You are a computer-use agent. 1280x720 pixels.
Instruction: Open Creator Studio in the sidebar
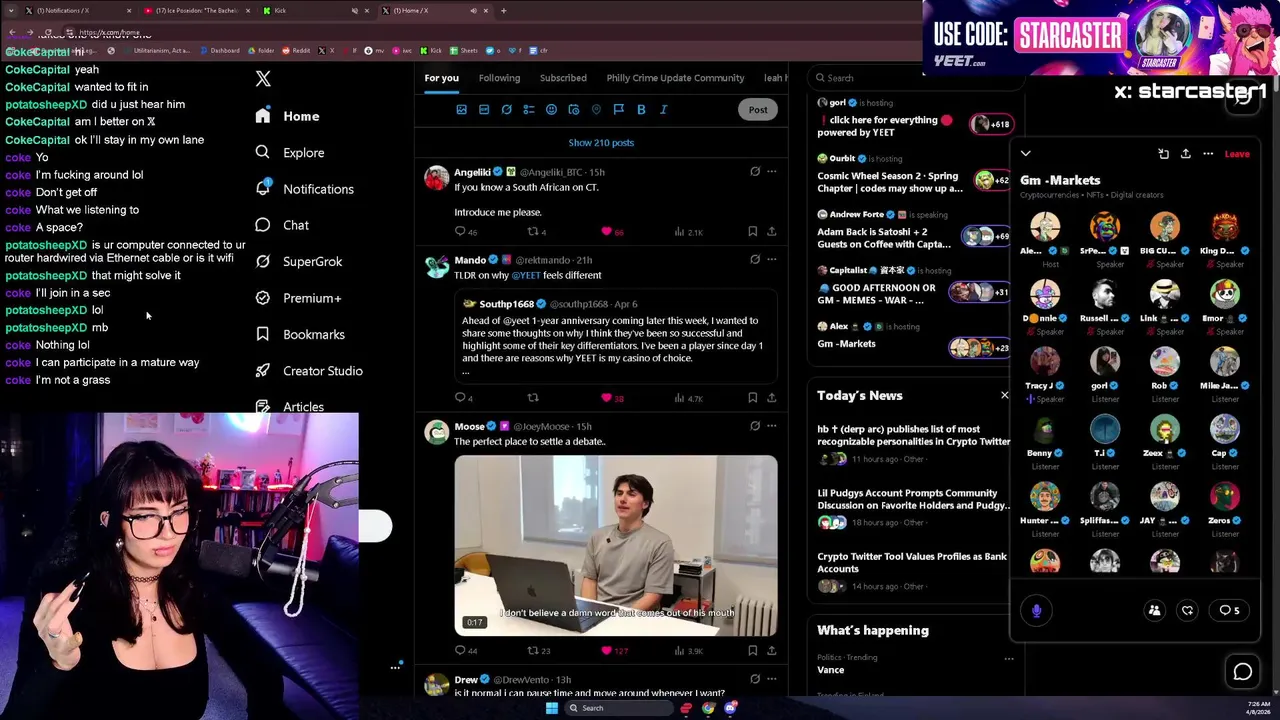pyautogui.click(x=308, y=371)
